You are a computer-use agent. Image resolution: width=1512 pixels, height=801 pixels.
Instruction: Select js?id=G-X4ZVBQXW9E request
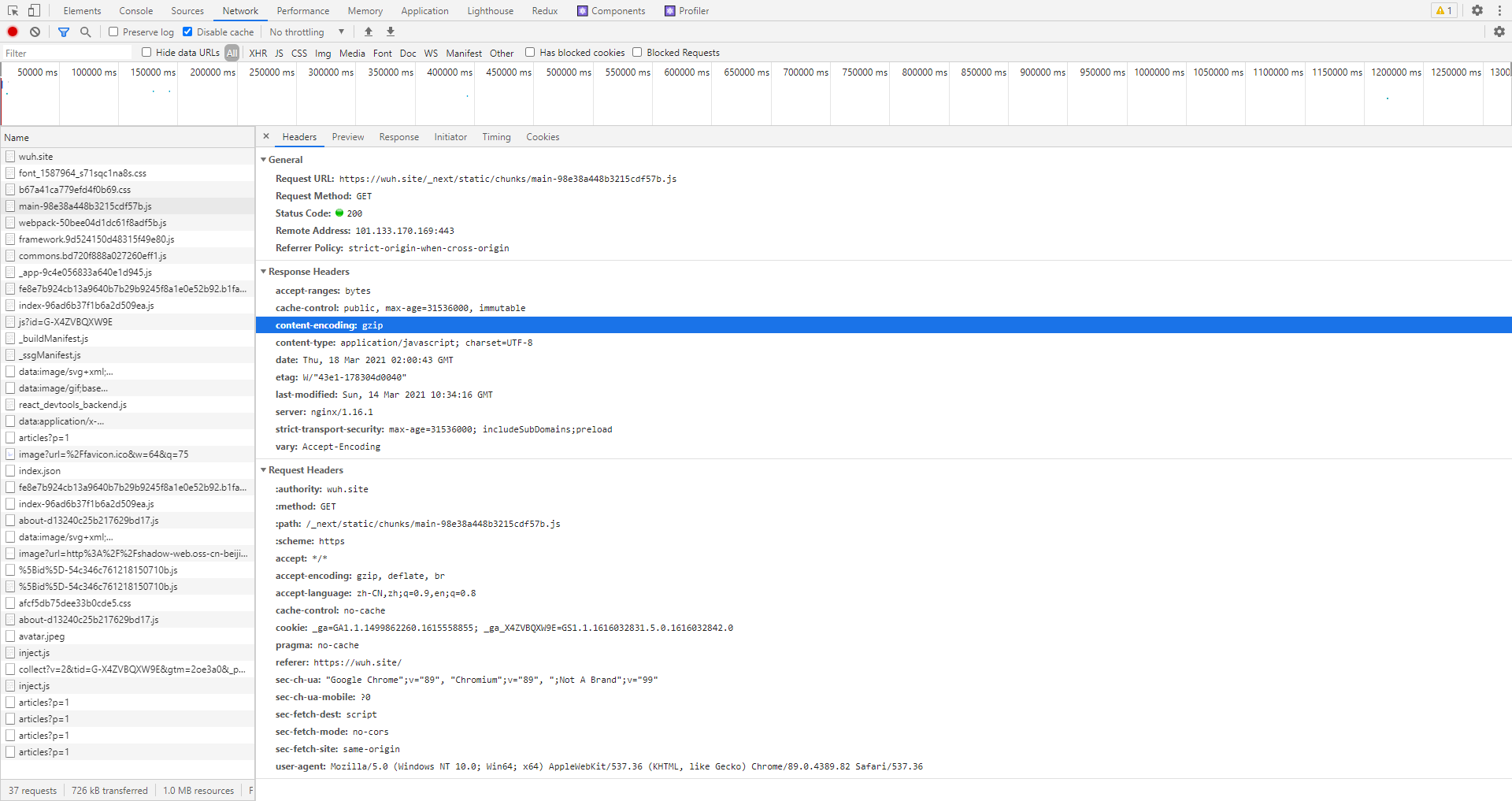[128, 321]
